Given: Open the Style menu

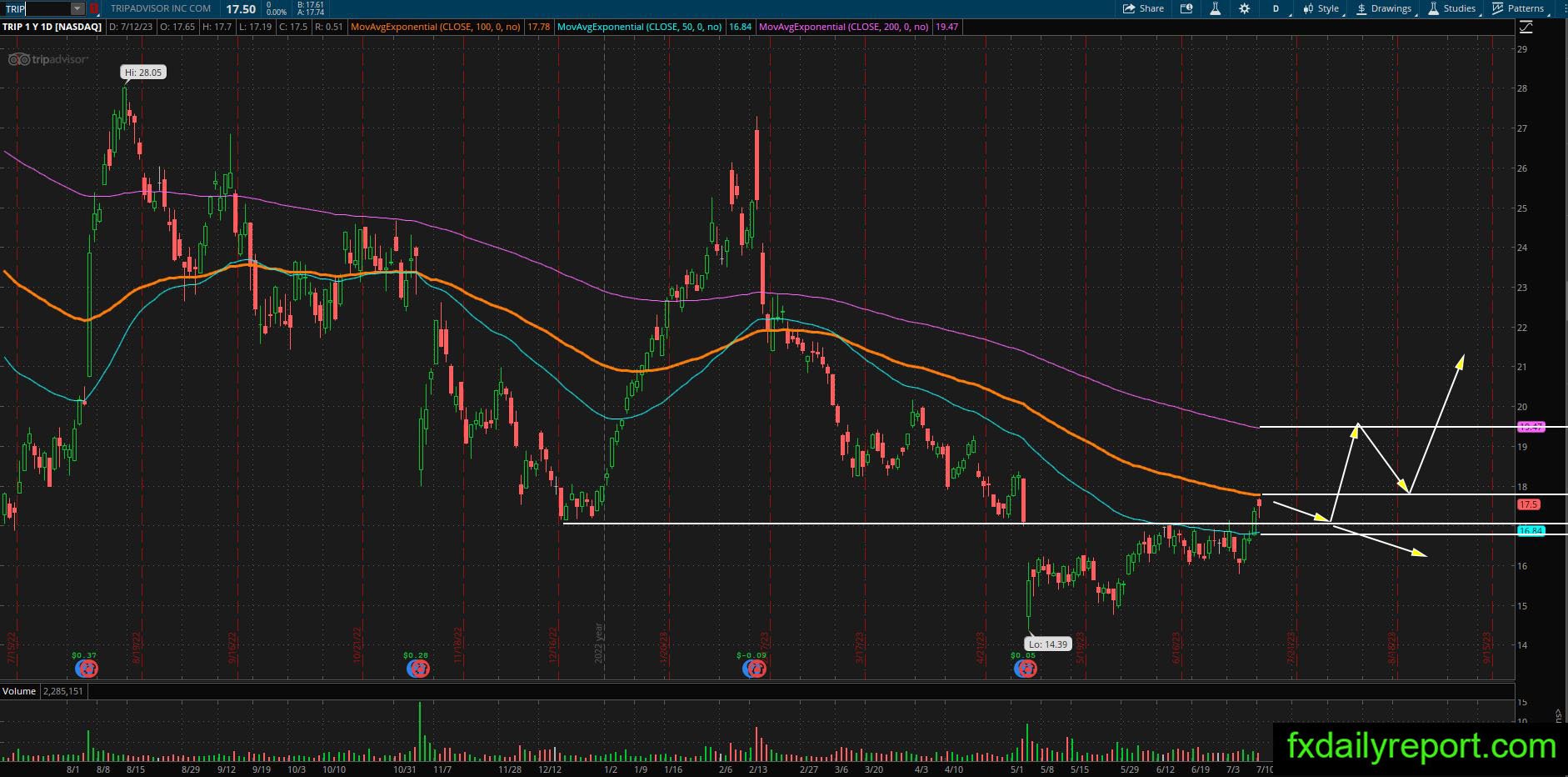Looking at the screenshot, I should [1321, 8].
